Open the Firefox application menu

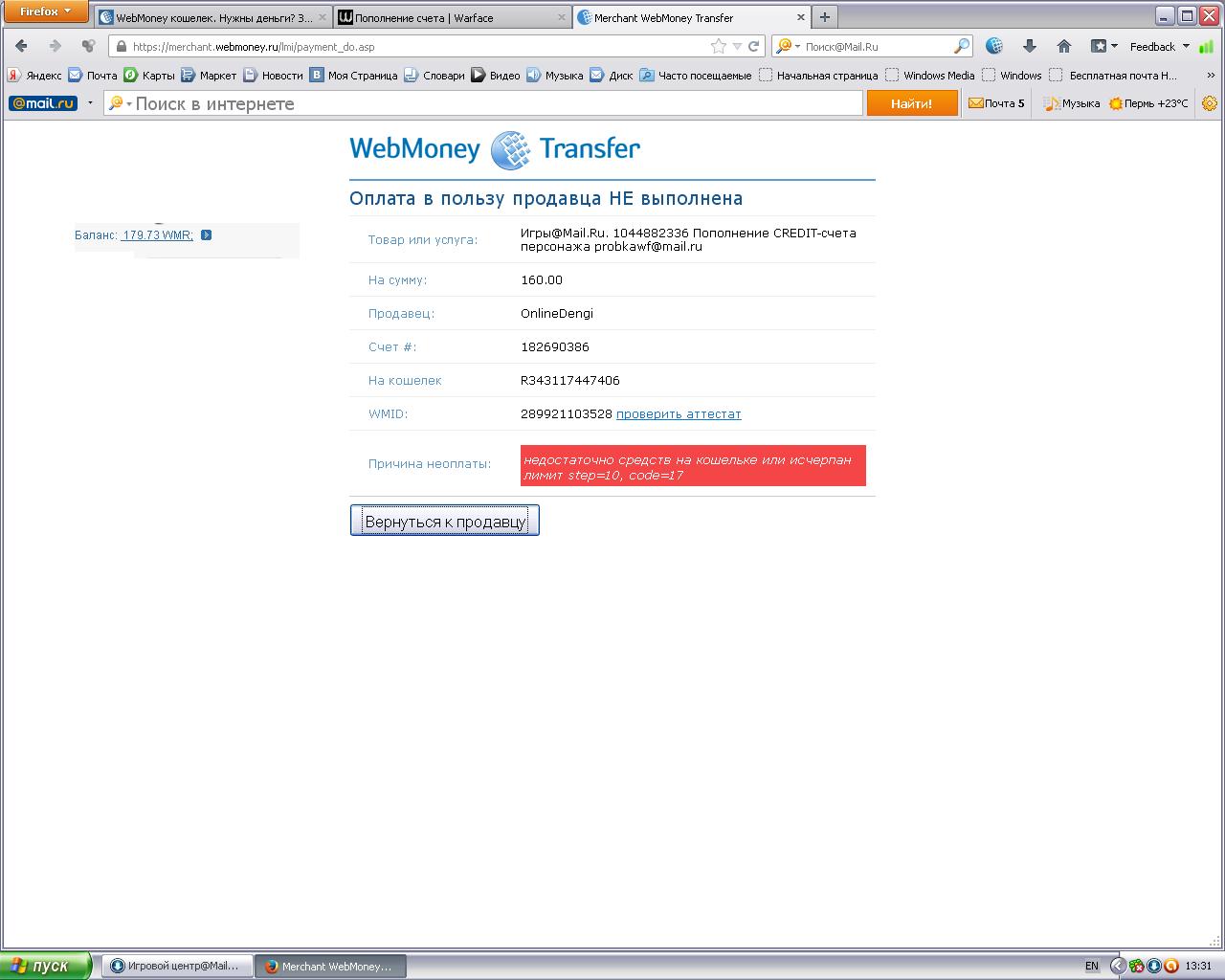tap(45, 11)
